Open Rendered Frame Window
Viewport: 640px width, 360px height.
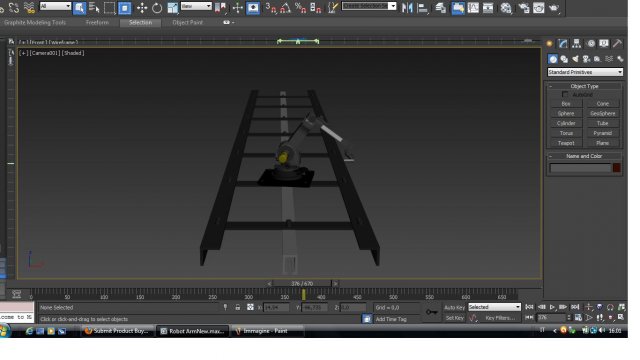click(x=538, y=8)
